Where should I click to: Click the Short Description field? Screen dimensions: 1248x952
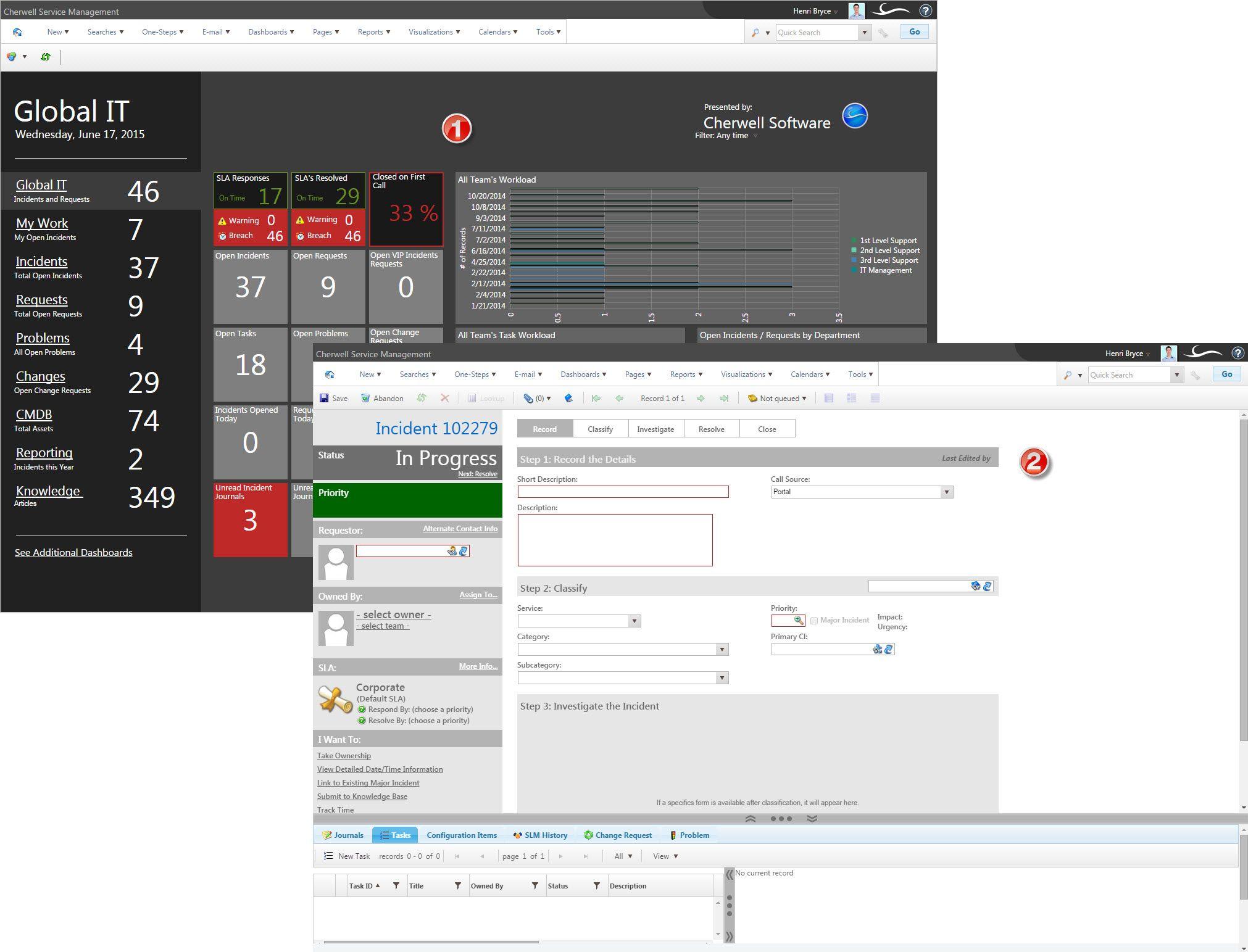pyautogui.click(x=623, y=492)
